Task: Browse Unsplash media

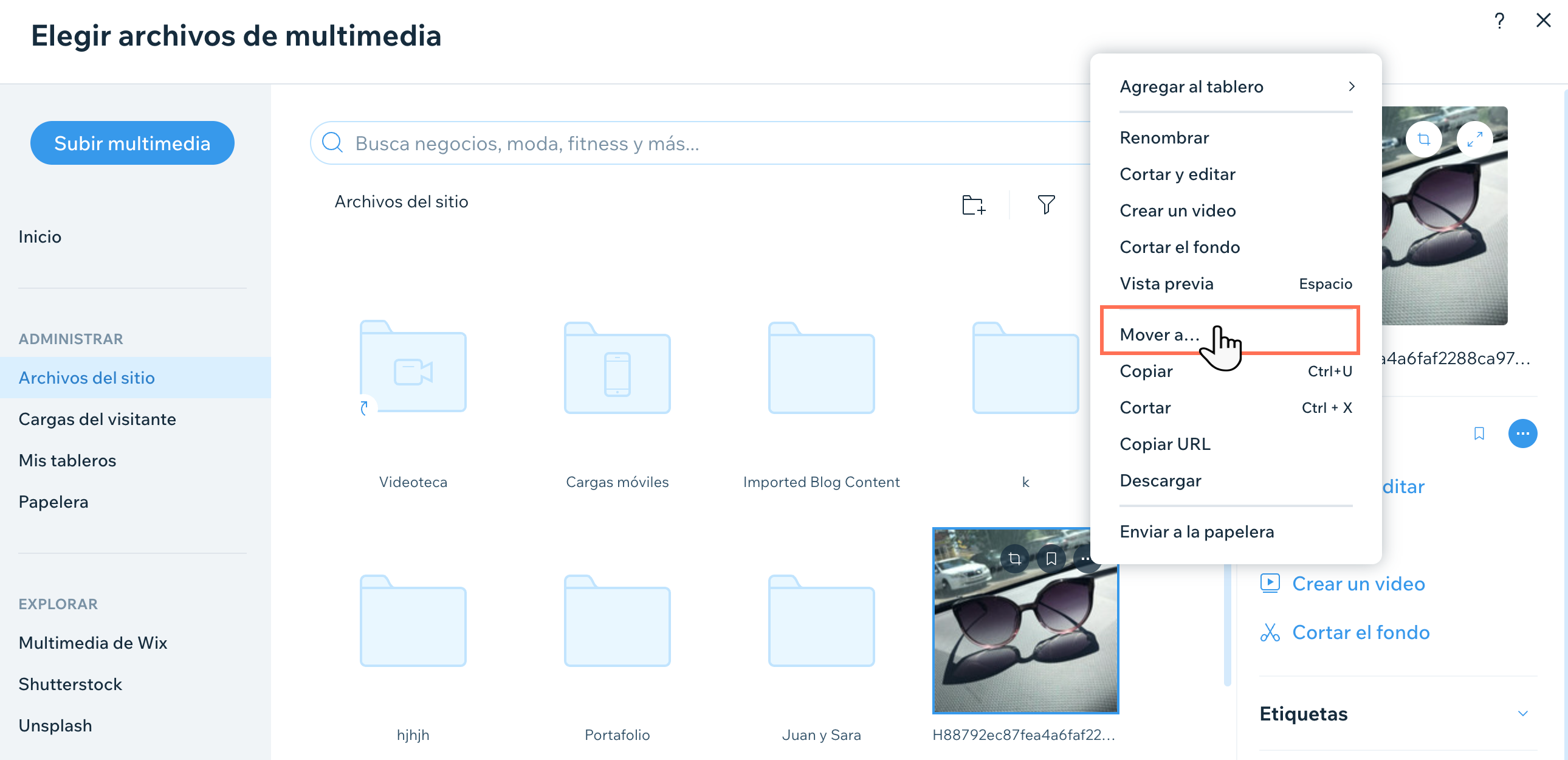Action: pyautogui.click(x=55, y=725)
